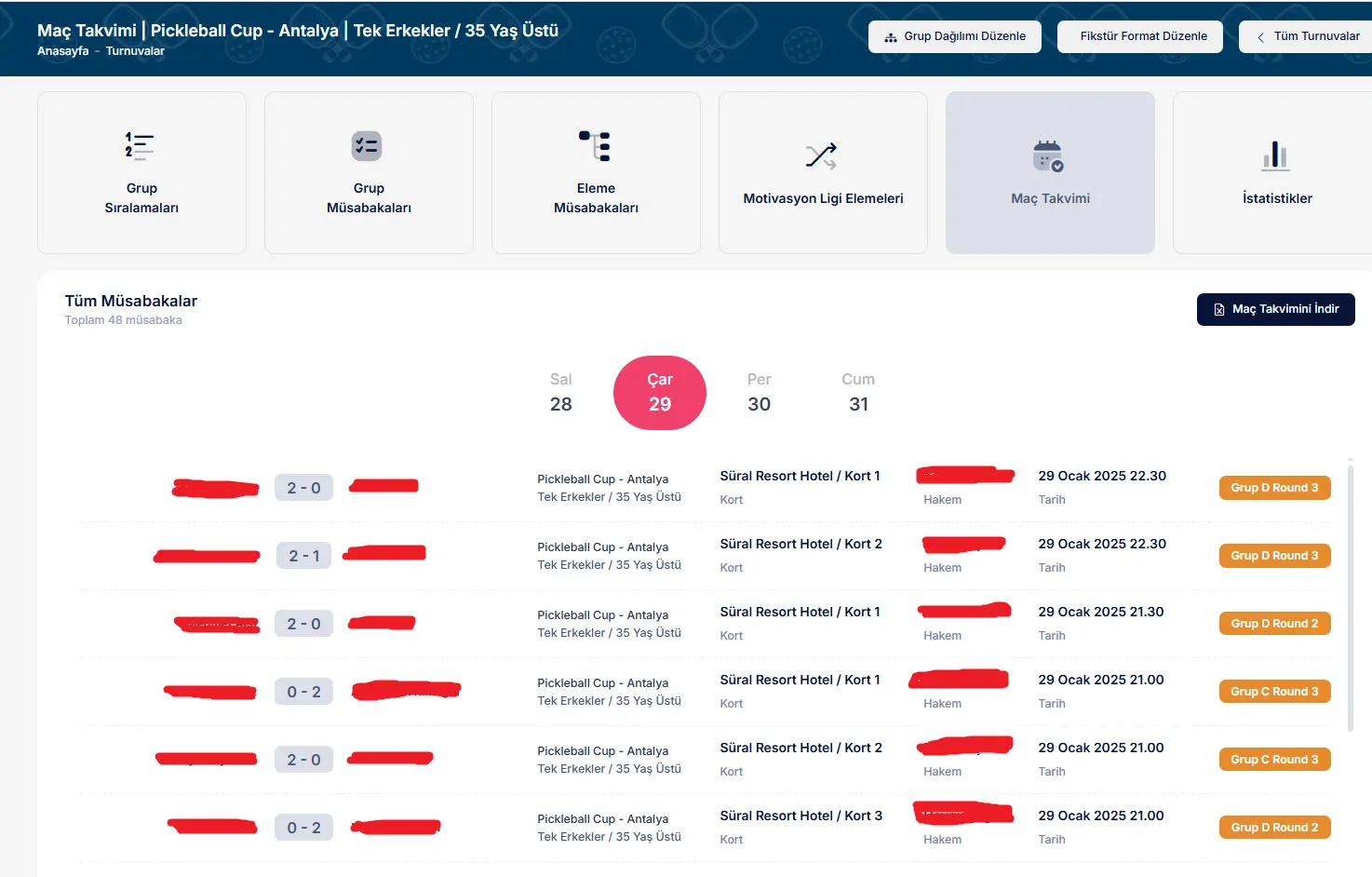Click the Eleme Müsabakaları bracket icon
The image size is (1372, 877).
(595, 146)
